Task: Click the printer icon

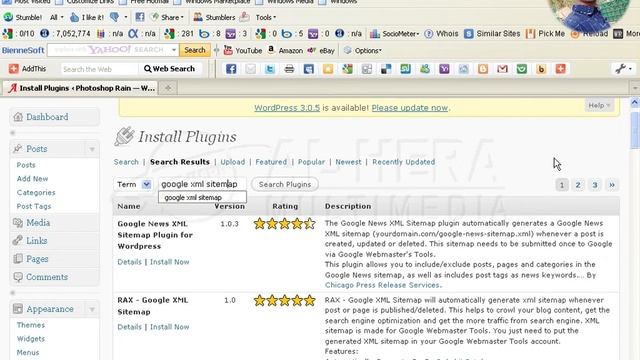Action: [289, 69]
